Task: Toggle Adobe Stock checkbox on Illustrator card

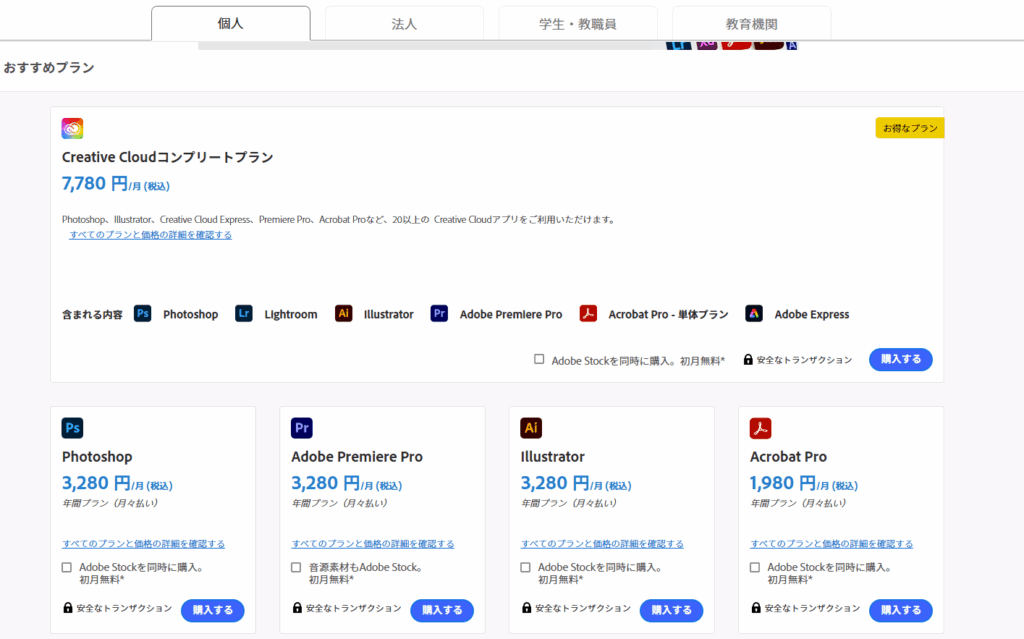Action: pyautogui.click(x=526, y=567)
